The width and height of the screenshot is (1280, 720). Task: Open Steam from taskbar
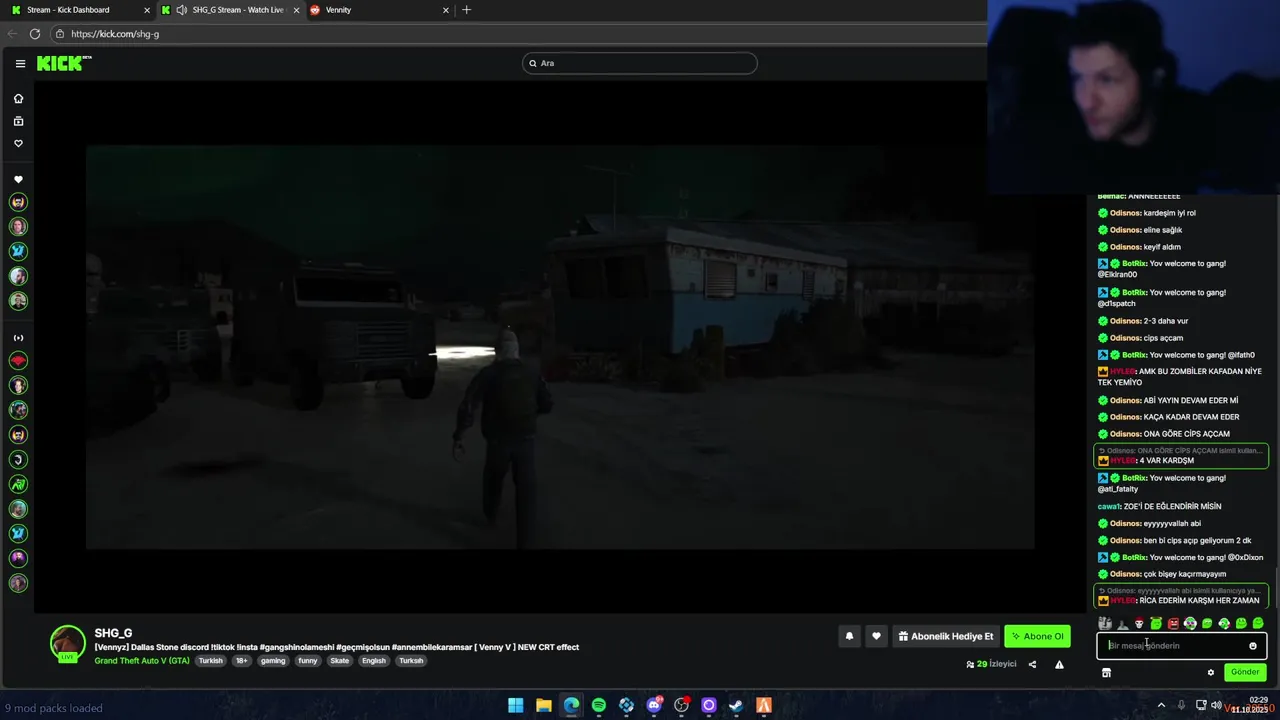point(736,706)
